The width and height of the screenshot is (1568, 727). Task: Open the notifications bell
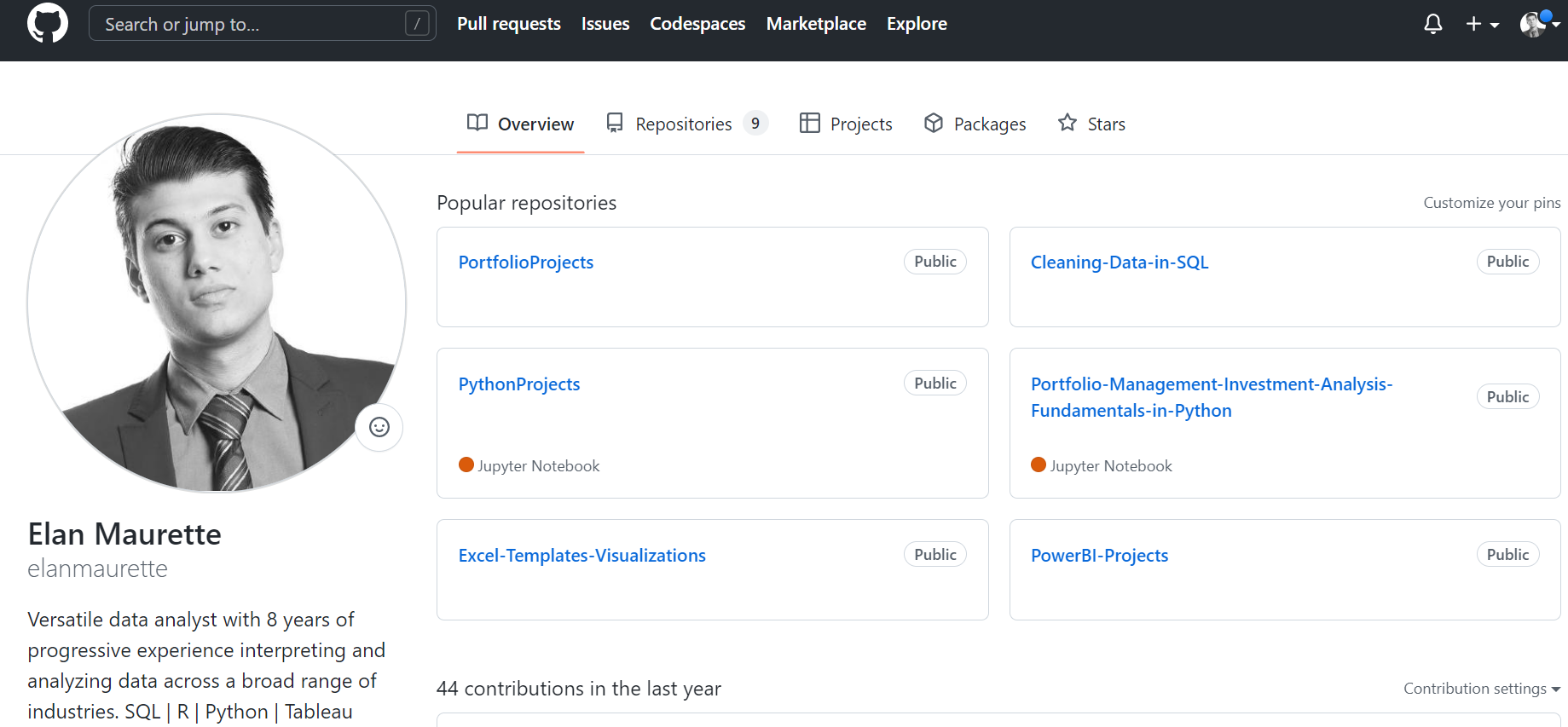tap(1432, 24)
